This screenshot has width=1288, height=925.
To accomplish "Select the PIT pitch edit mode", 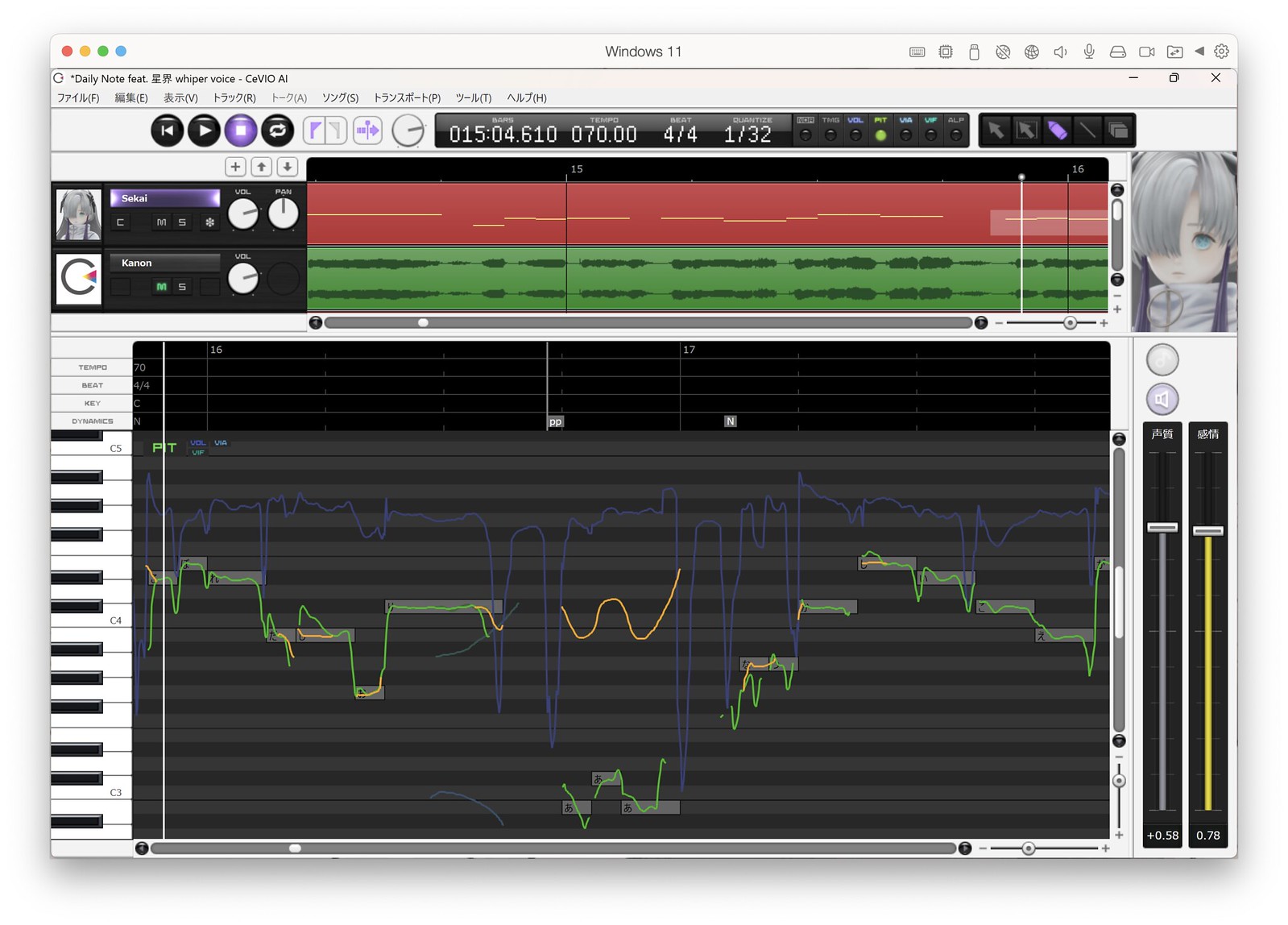I will (x=880, y=131).
